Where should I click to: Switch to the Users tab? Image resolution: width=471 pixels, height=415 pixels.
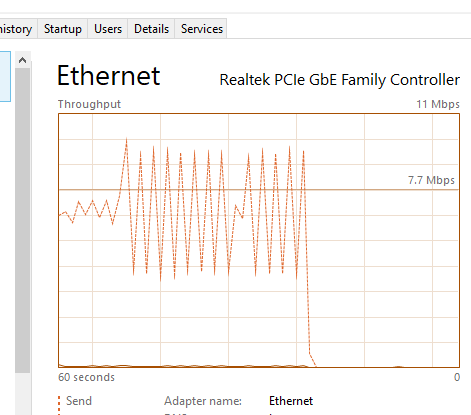pyautogui.click(x=108, y=29)
